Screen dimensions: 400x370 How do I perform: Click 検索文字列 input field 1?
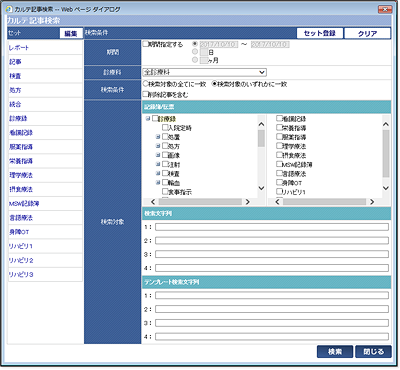click(272, 227)
